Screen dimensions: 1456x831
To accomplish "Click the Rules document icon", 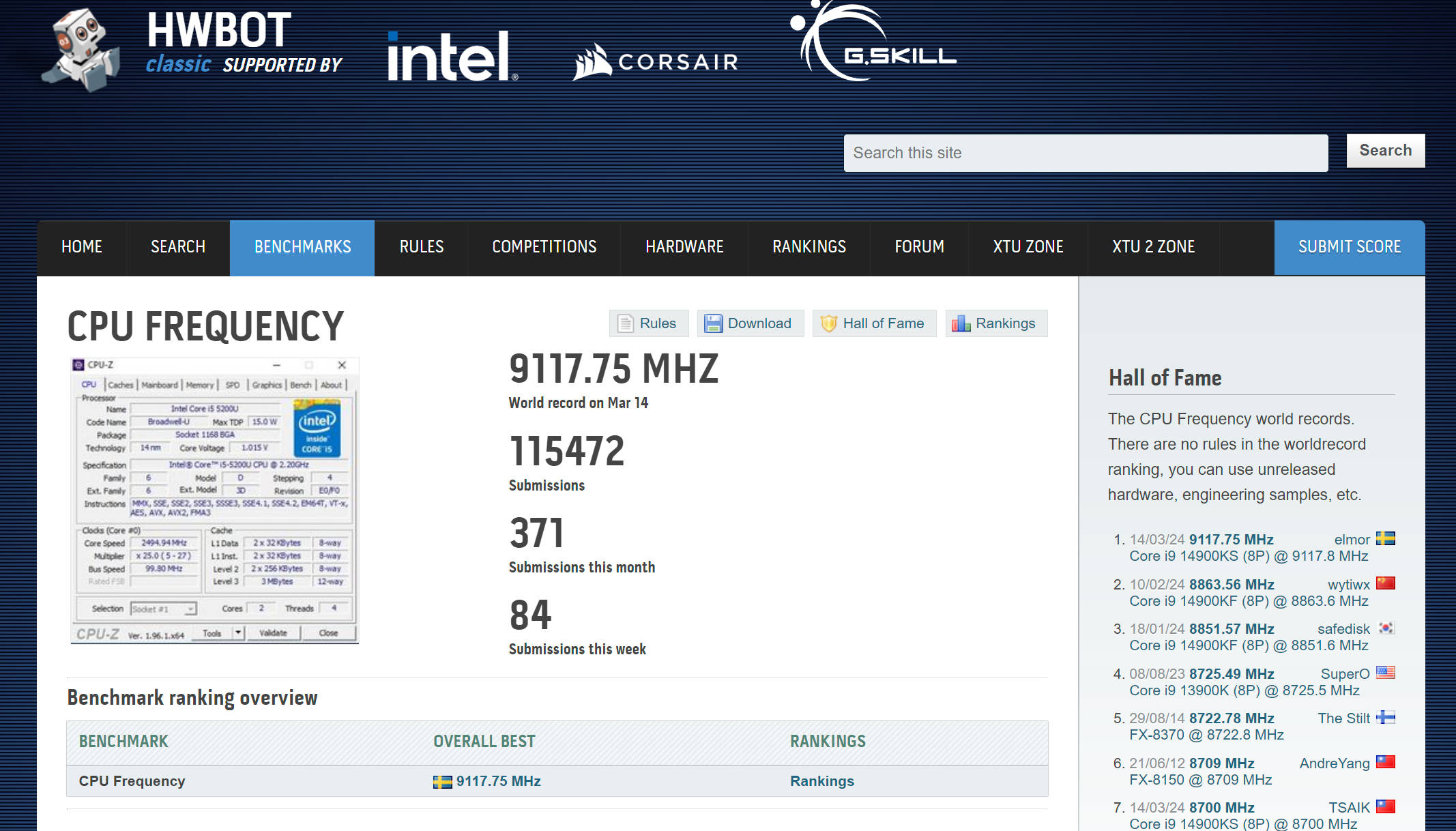I will [626, 323].
